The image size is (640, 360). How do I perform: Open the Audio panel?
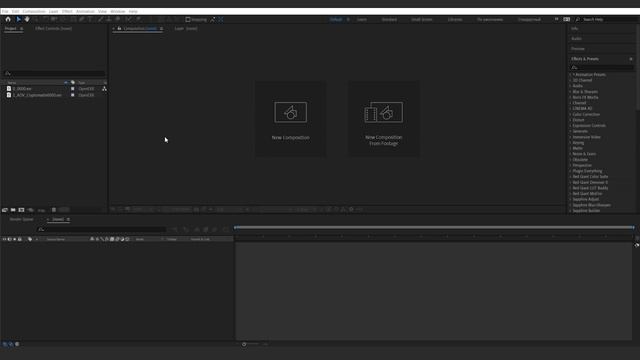point(576,39)
